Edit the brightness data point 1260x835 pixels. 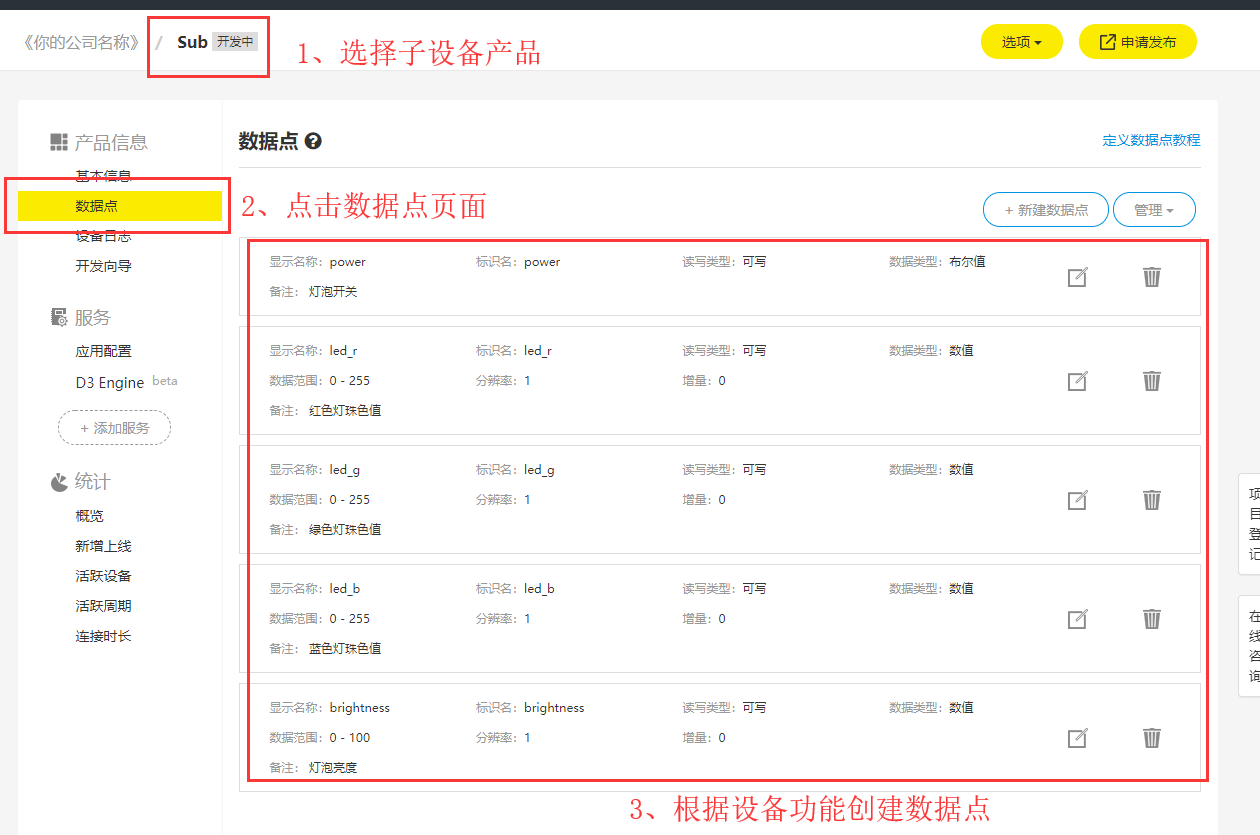click(x=1077, y=737)
